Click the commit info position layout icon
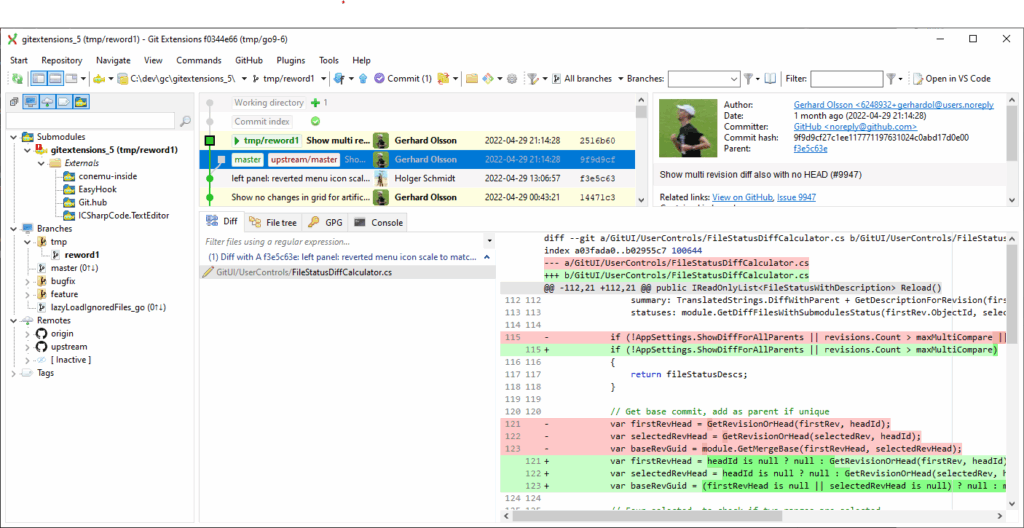The height and width of the screenshot is (528, 1024). [71, 78]
